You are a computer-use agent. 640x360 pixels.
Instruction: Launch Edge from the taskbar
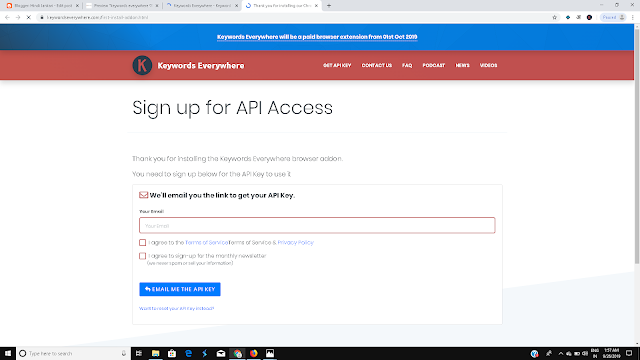pos(188,353)
